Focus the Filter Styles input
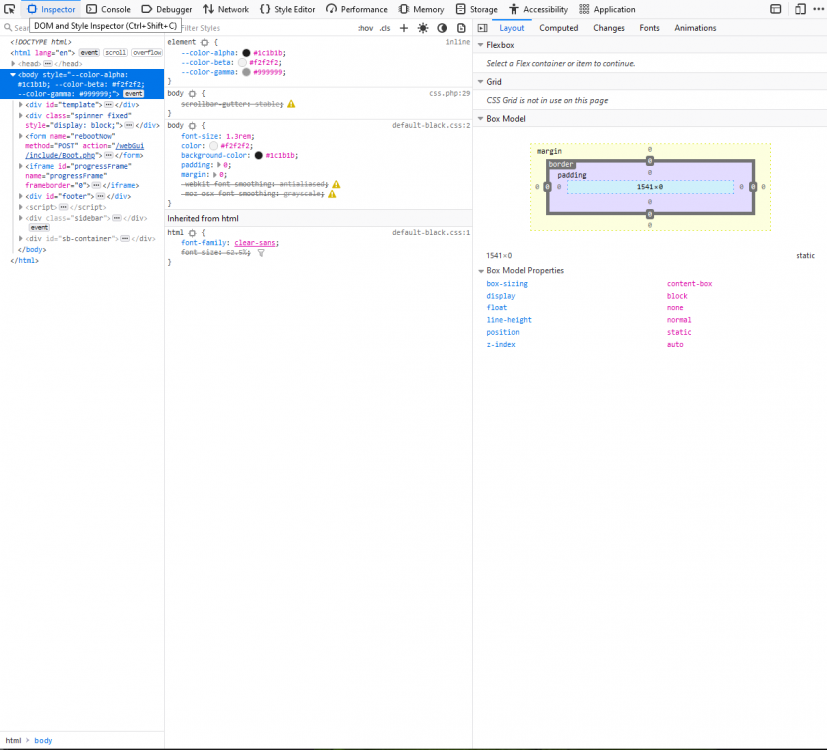827x750 pixels. [266, 28]
